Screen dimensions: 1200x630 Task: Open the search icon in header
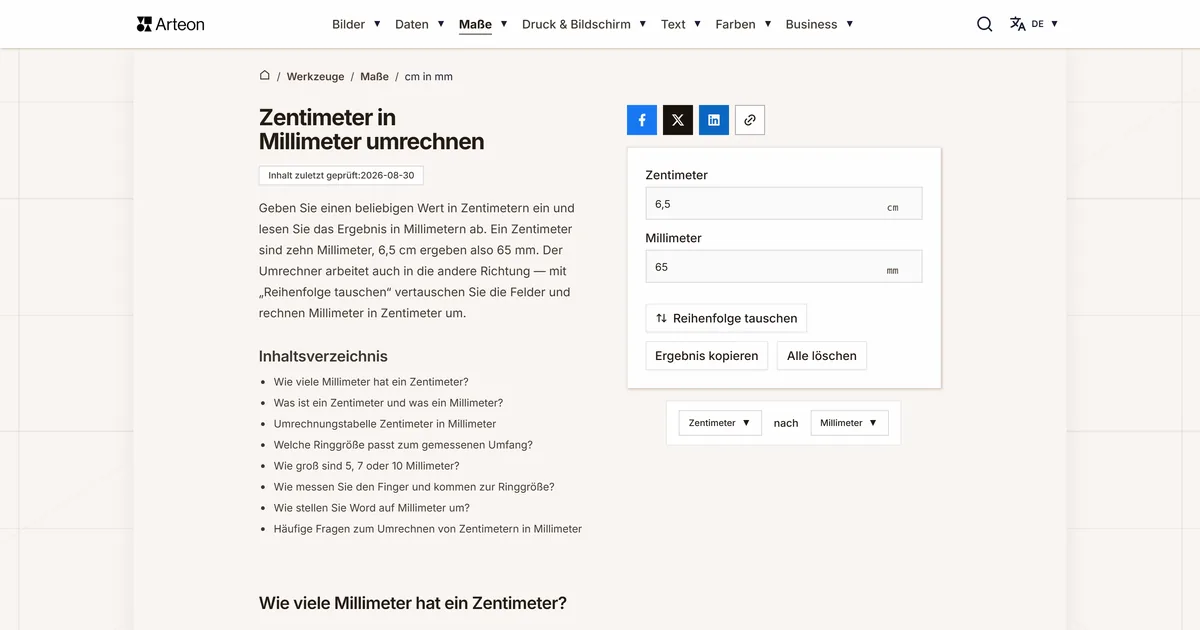(985, 24)
